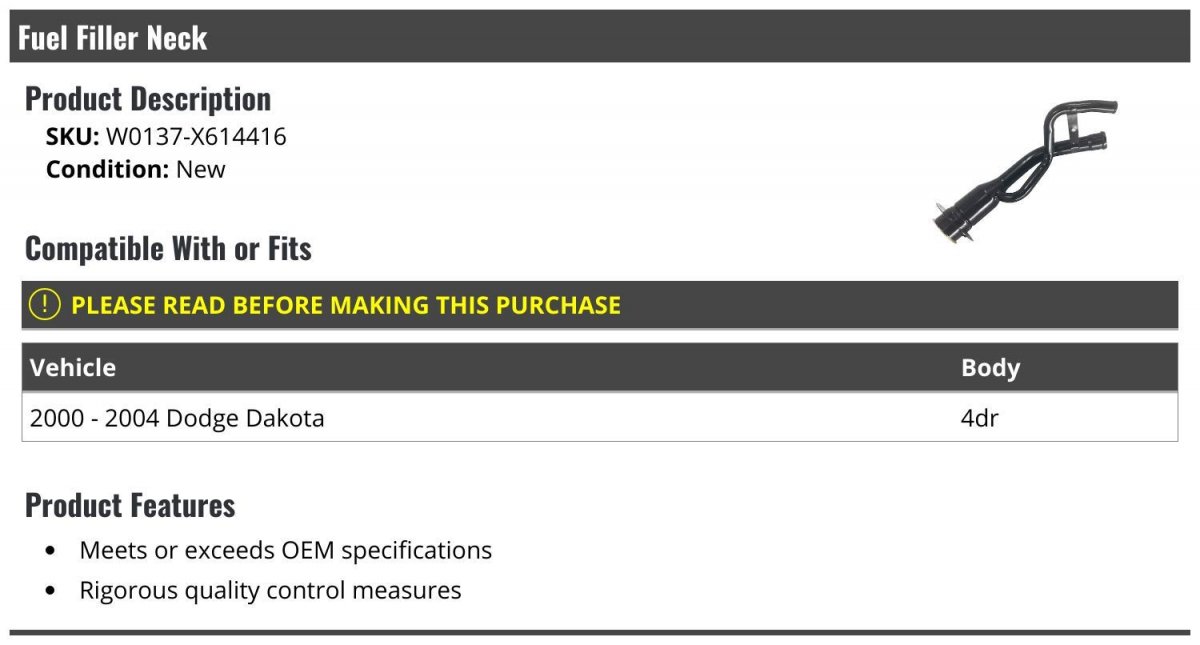
Task: Click the Body column header
Action: coord(990,367)
